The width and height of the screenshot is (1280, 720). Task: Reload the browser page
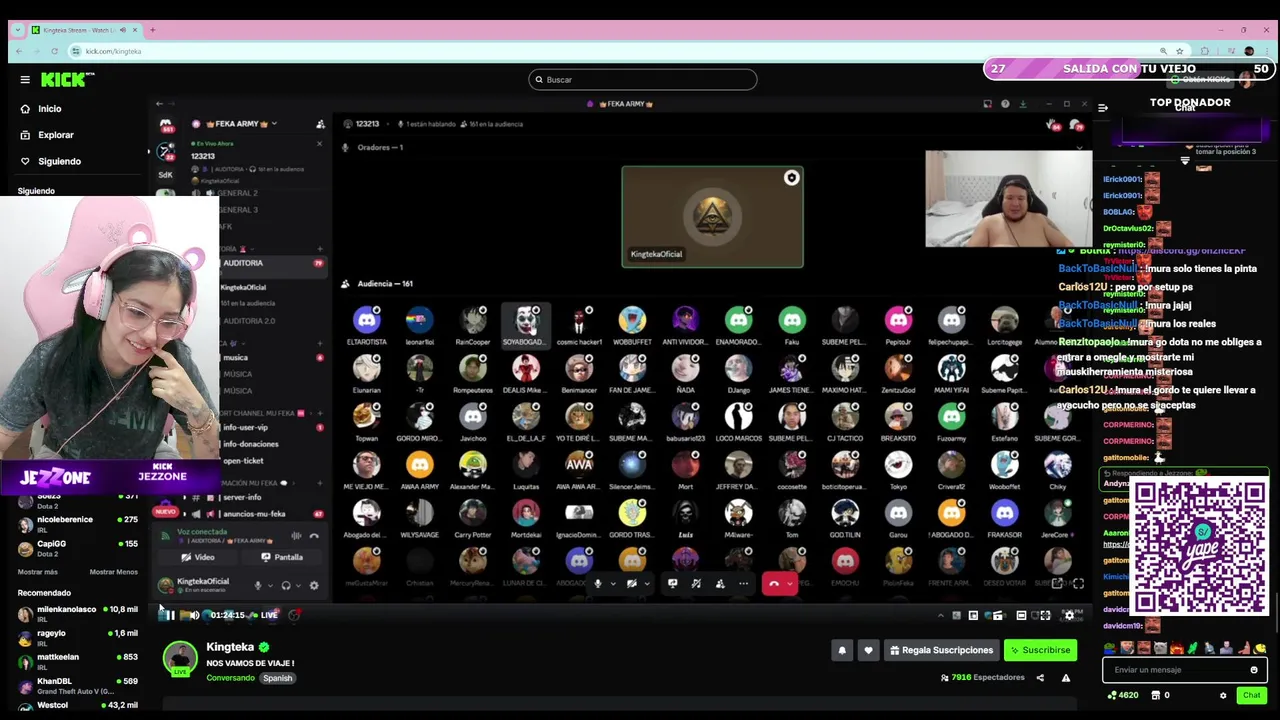(x=55, y=51)
